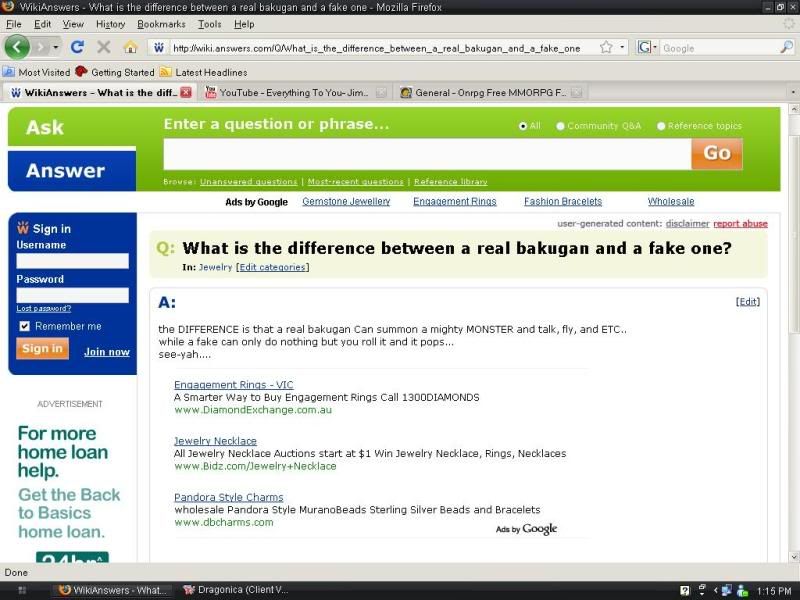Expand the back/forward history dropdown arrow
The image size is (800, 600).
[56, 47]
